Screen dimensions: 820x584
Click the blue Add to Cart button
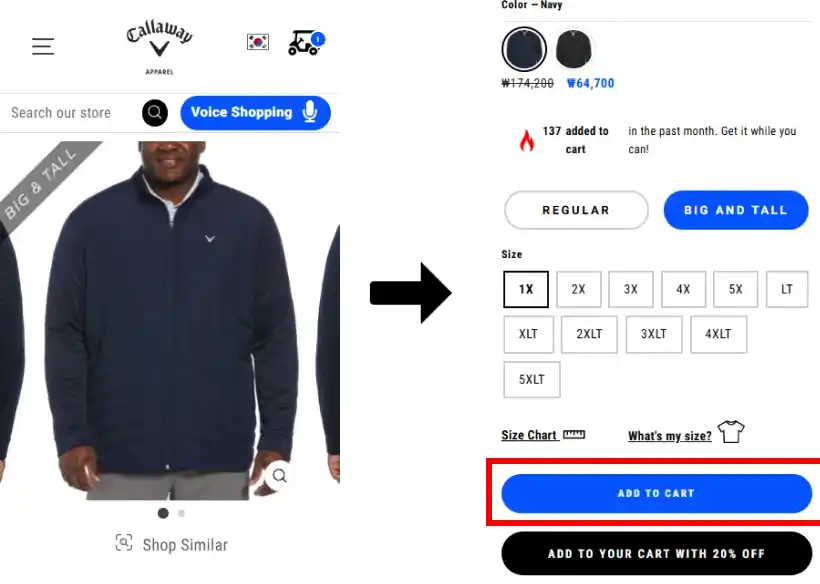[657, 494]
